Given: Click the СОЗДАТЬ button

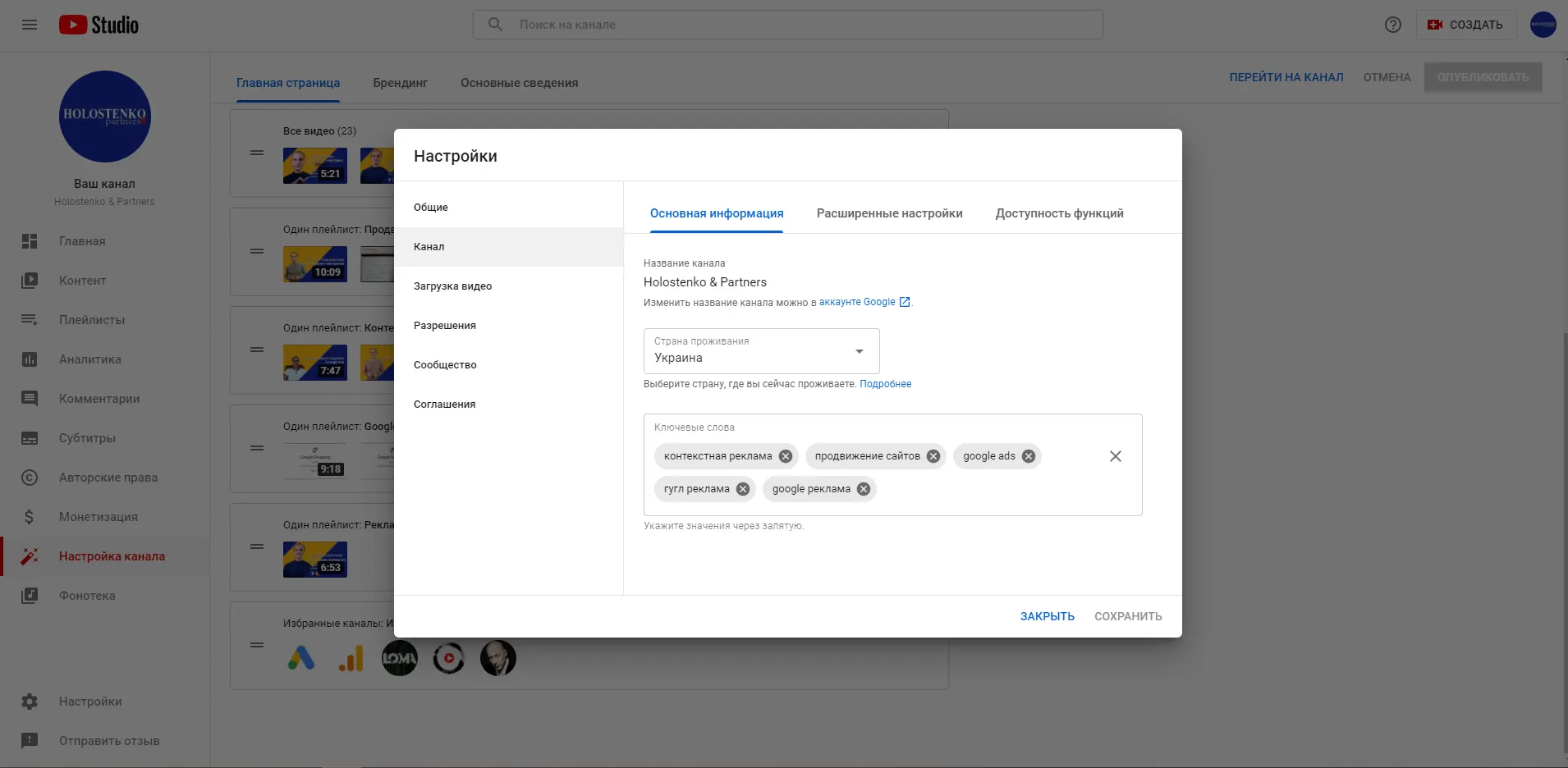Looking at the screenshot, I should point(1465,25).
